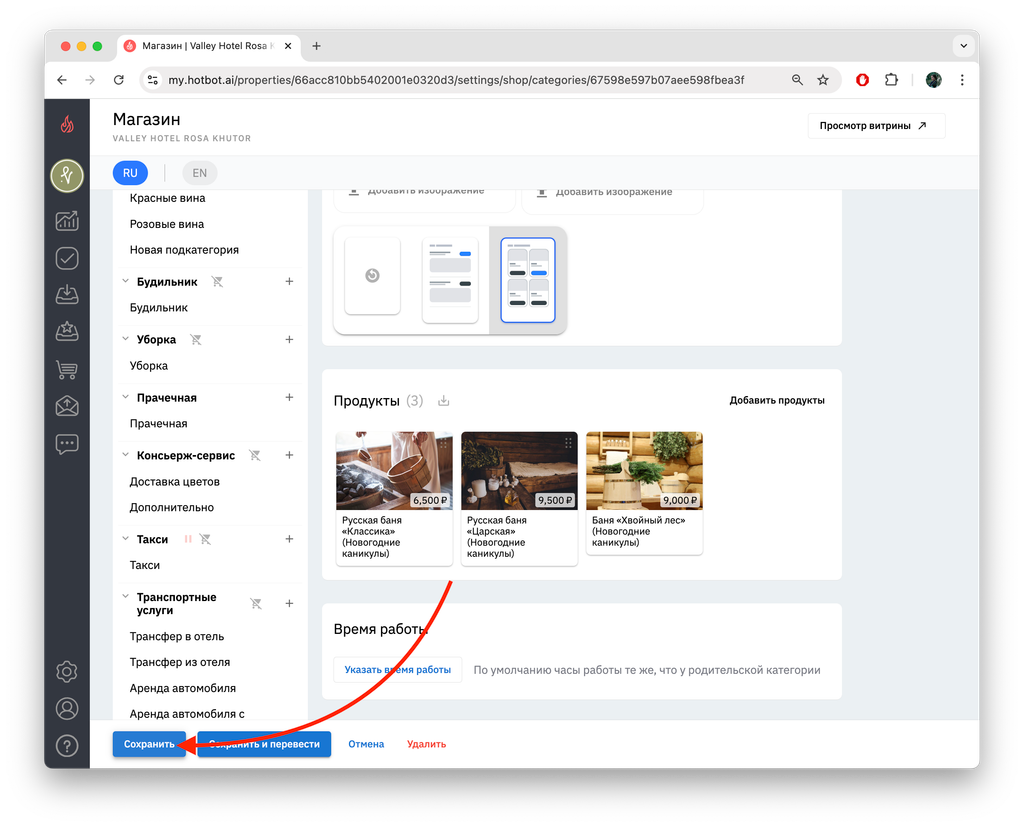Collapse the Уборка category
1024x827 pixels.
pyautogui.click(x=125, y=339)
